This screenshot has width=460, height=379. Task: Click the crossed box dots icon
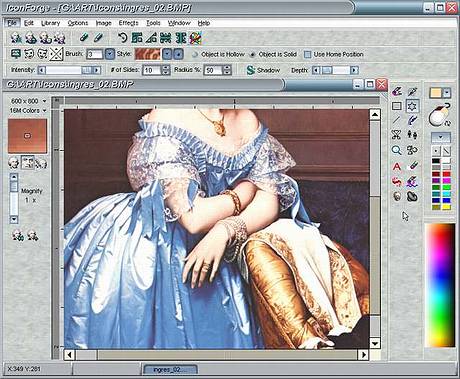click(56, 54)
